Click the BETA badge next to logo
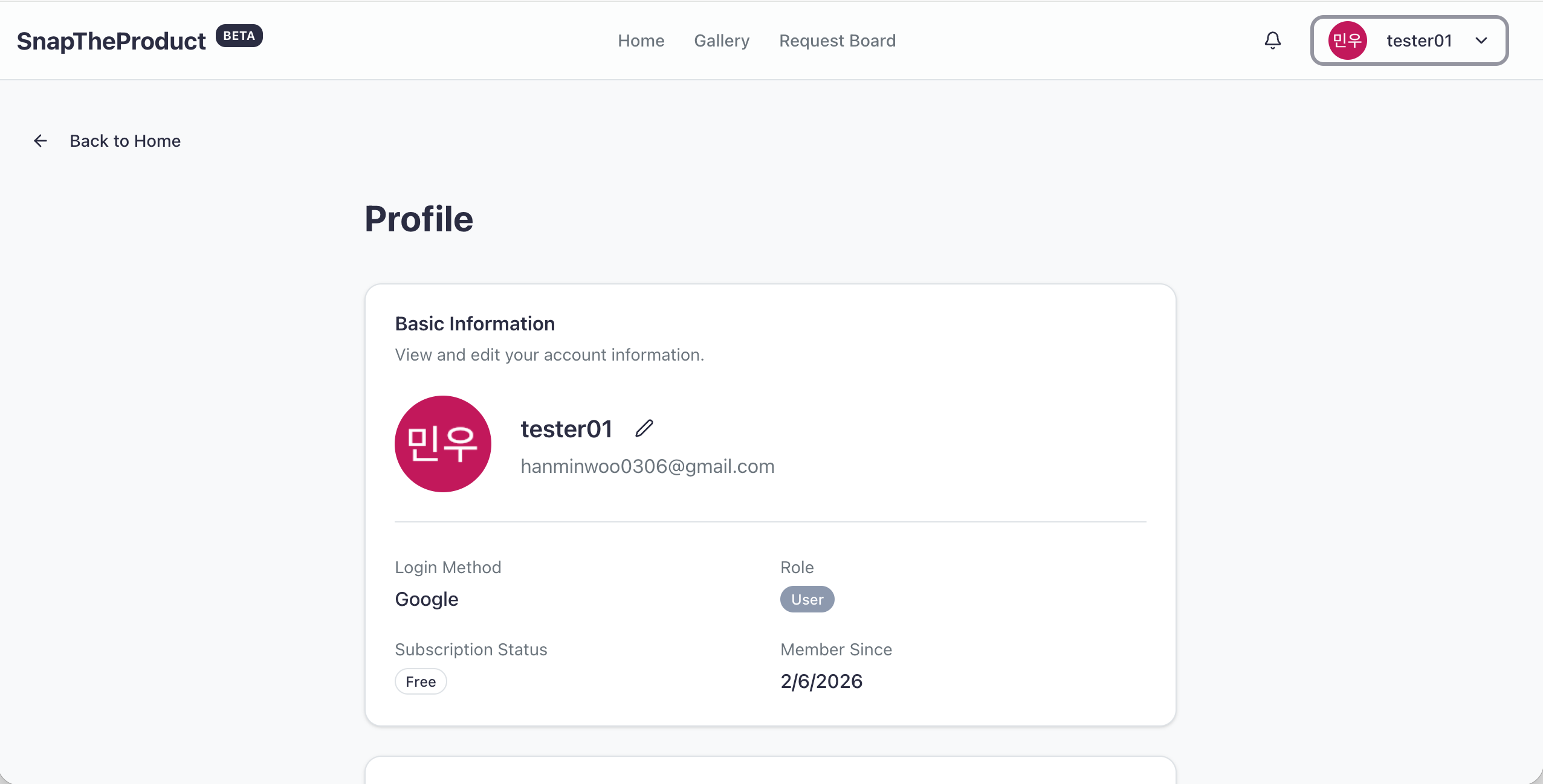1543x784 pixels. (239, 36)
